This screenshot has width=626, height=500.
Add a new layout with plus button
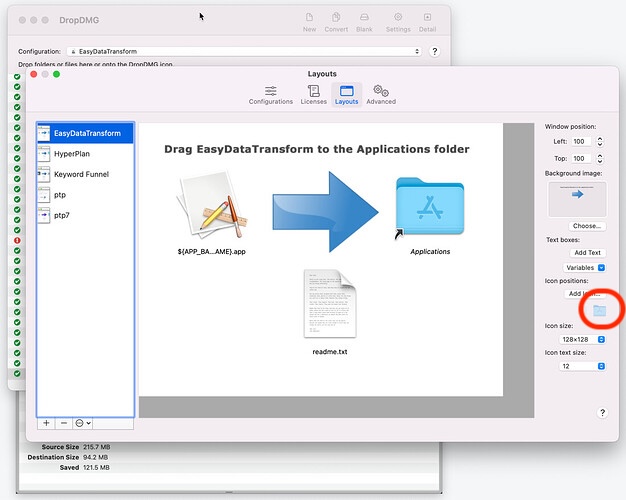click(x=46, y=423)
